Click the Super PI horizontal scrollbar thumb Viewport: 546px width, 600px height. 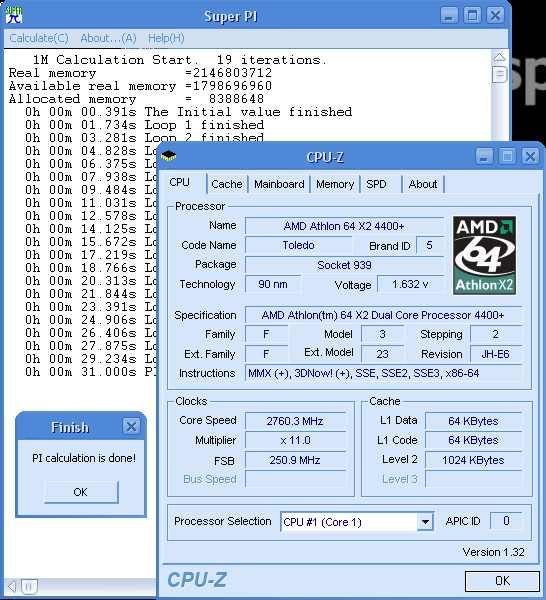[29, 586]
